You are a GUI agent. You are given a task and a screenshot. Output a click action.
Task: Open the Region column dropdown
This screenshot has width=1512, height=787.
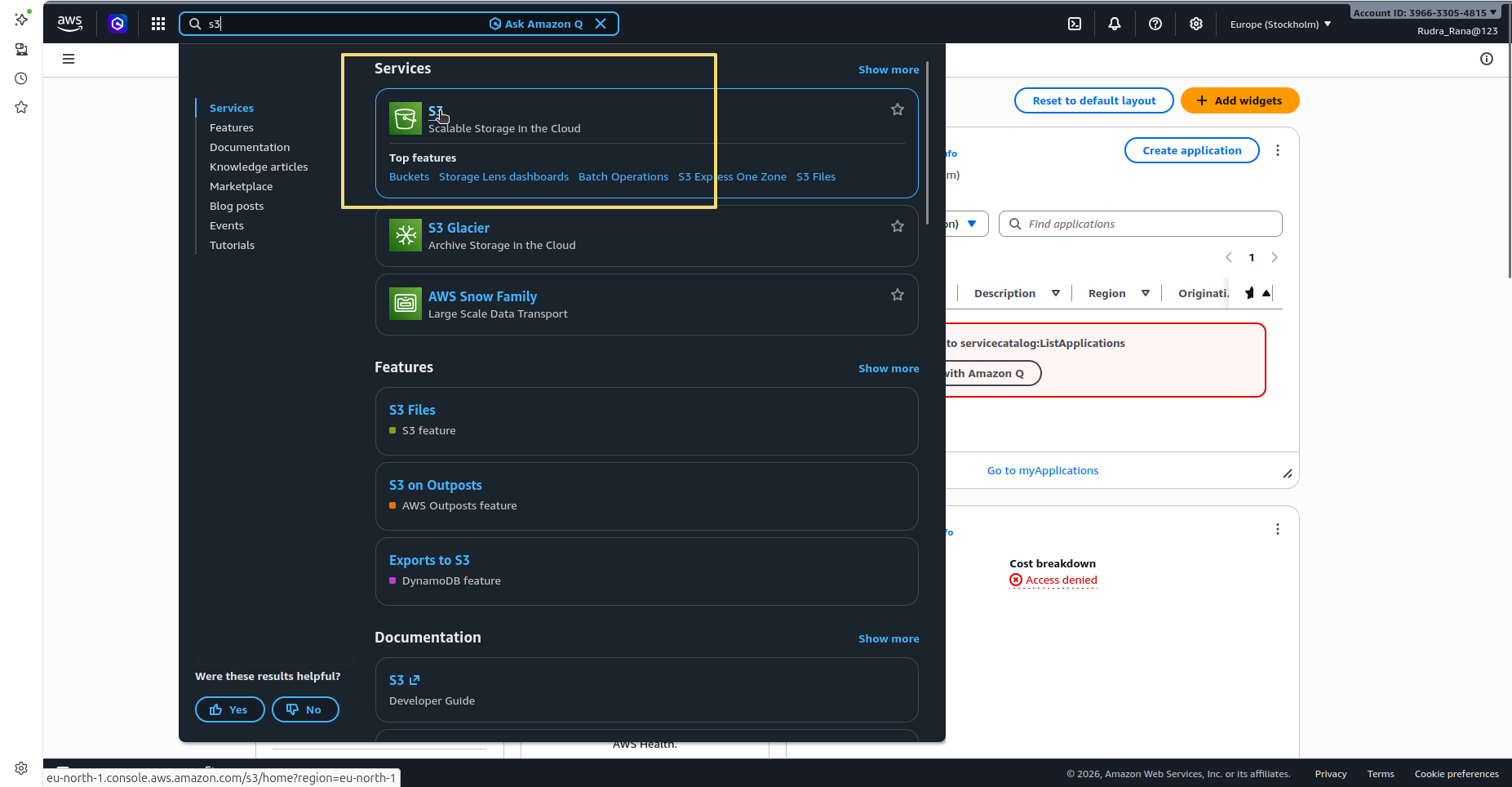click(x=1146, y=293)
